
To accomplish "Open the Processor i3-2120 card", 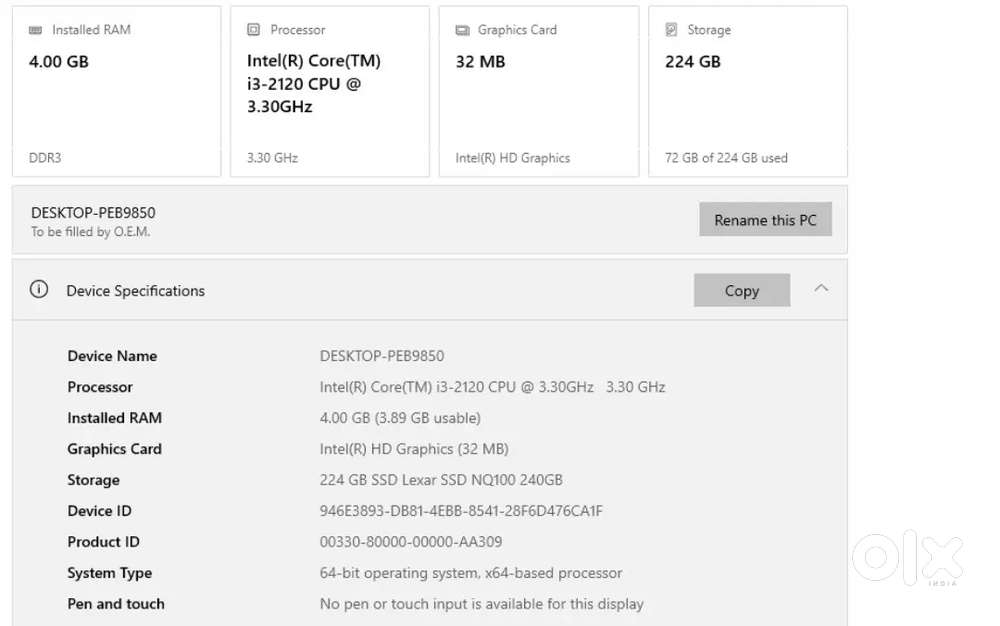I will click(x=330, y=91).
